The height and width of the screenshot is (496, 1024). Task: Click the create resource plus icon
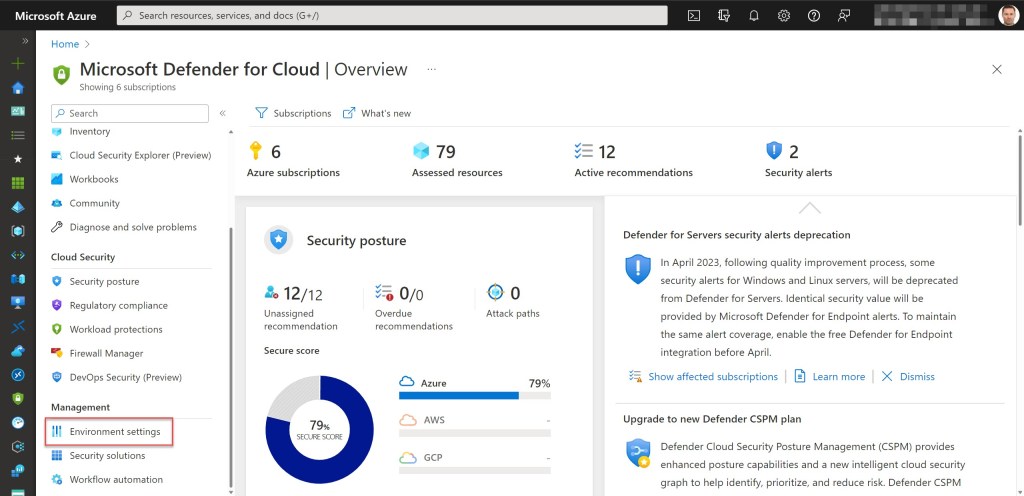coord(17,63)
